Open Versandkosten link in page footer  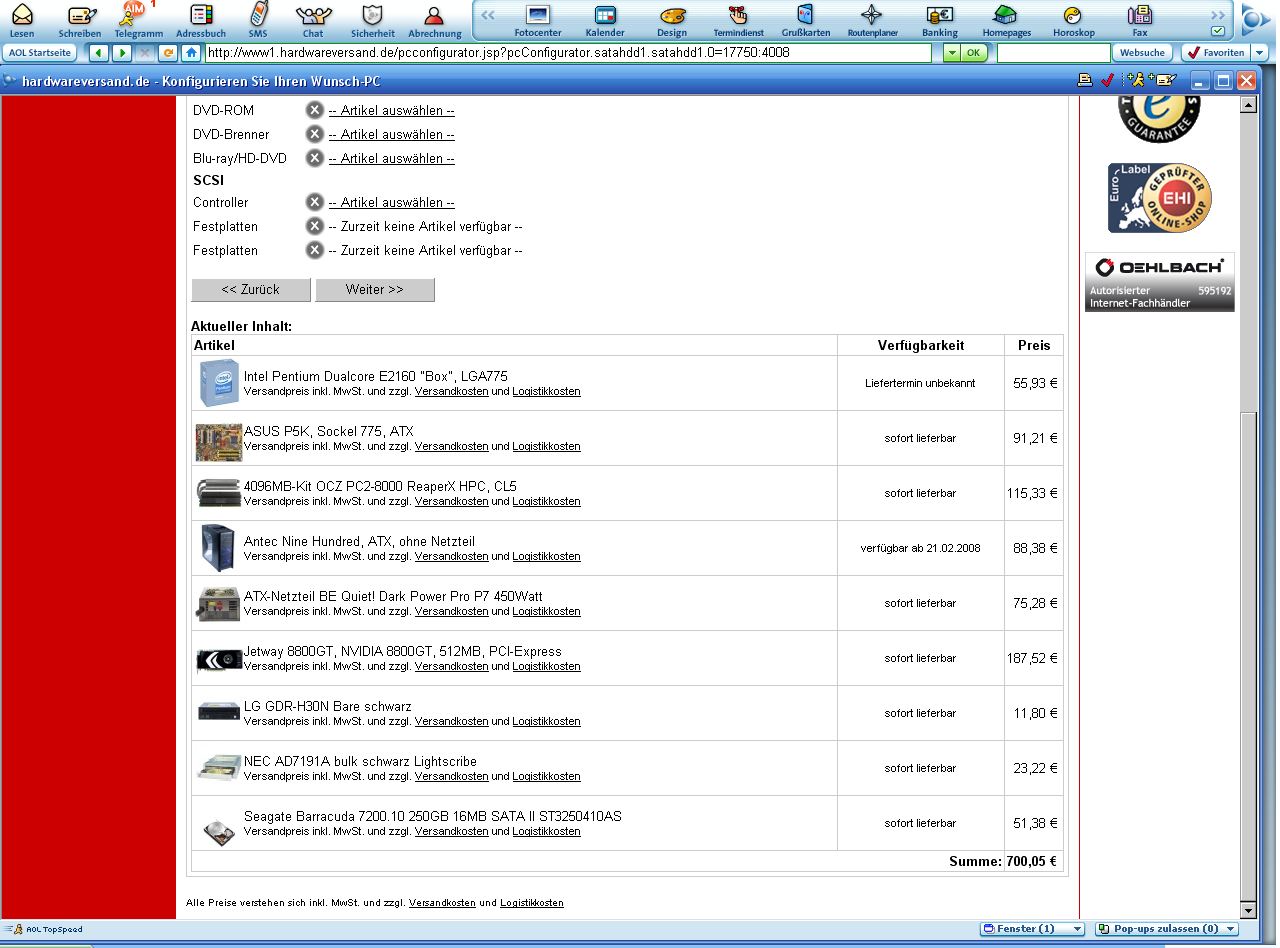pyautogui.click(x=442, y=903)
